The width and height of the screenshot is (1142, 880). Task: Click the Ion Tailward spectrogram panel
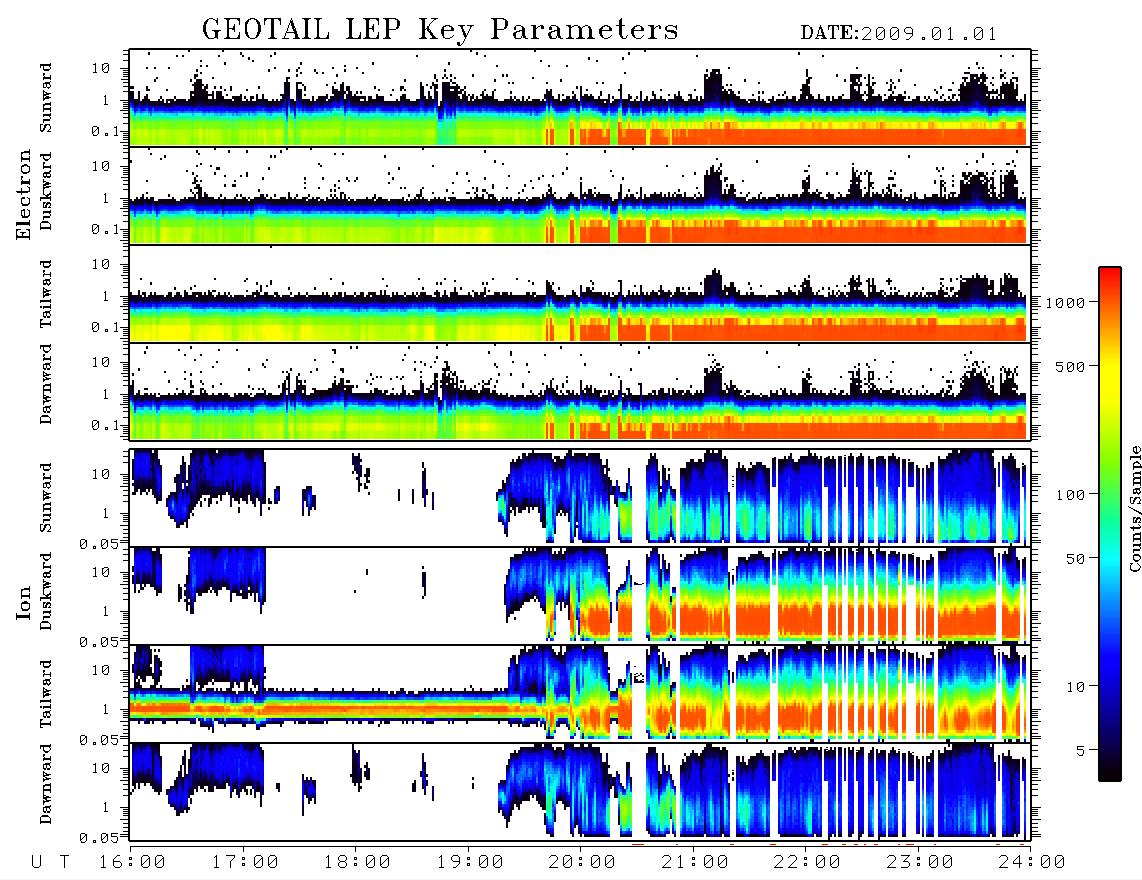tap(580, 694)
